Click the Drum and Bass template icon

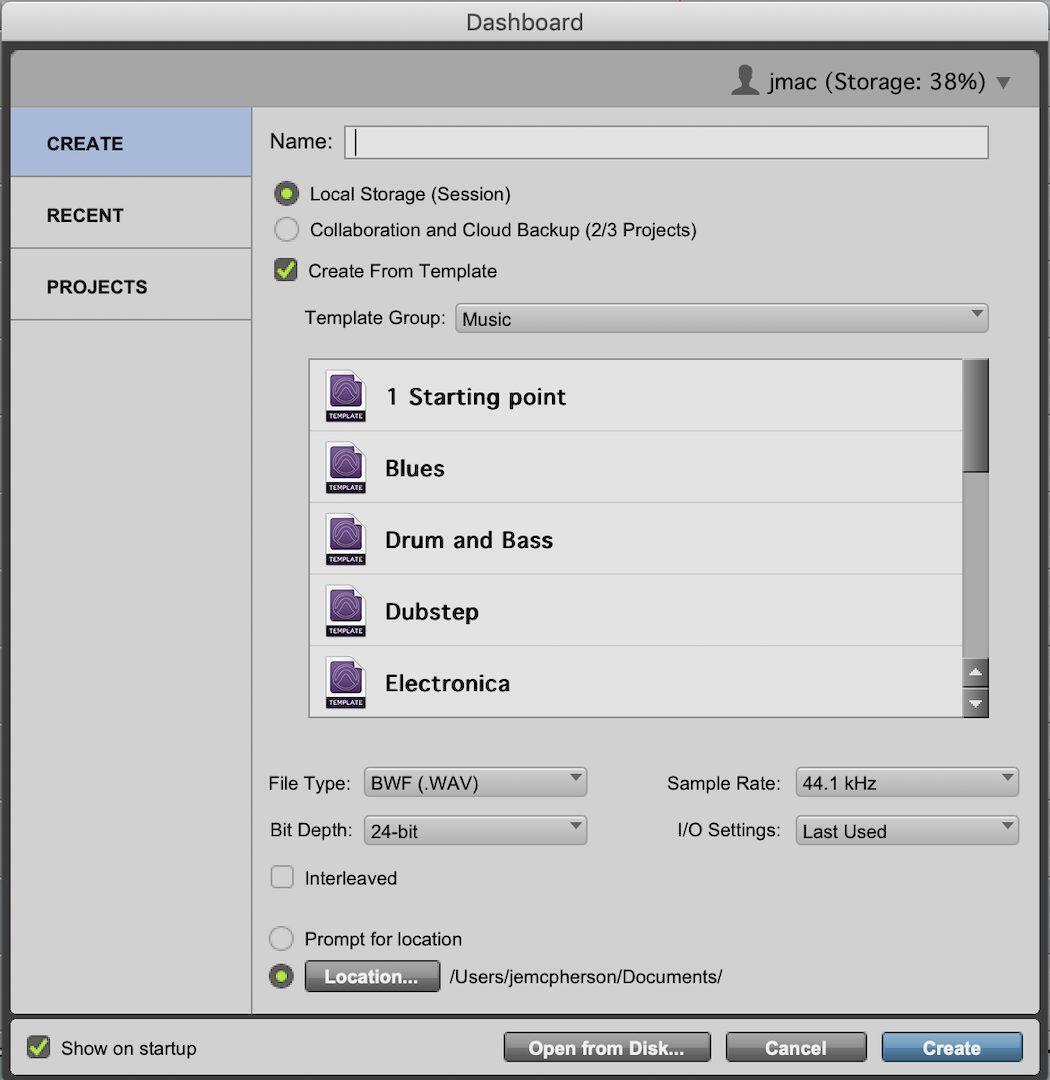click(x=346, y=540)
